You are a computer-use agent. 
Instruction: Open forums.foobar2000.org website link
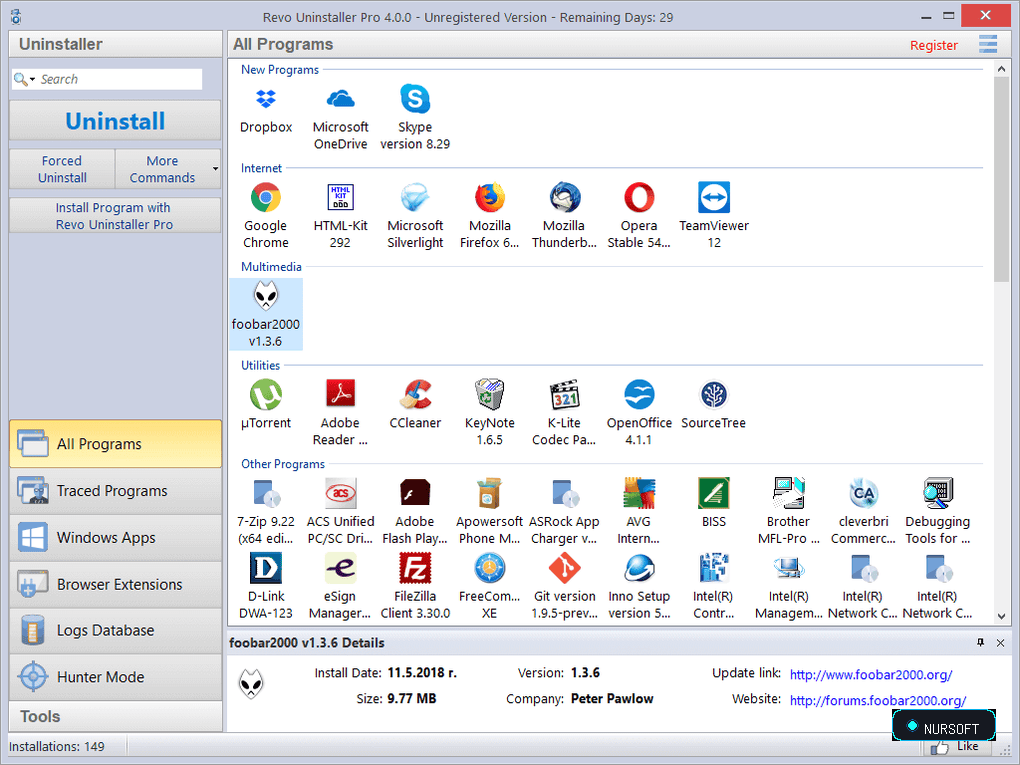(878, 701)
